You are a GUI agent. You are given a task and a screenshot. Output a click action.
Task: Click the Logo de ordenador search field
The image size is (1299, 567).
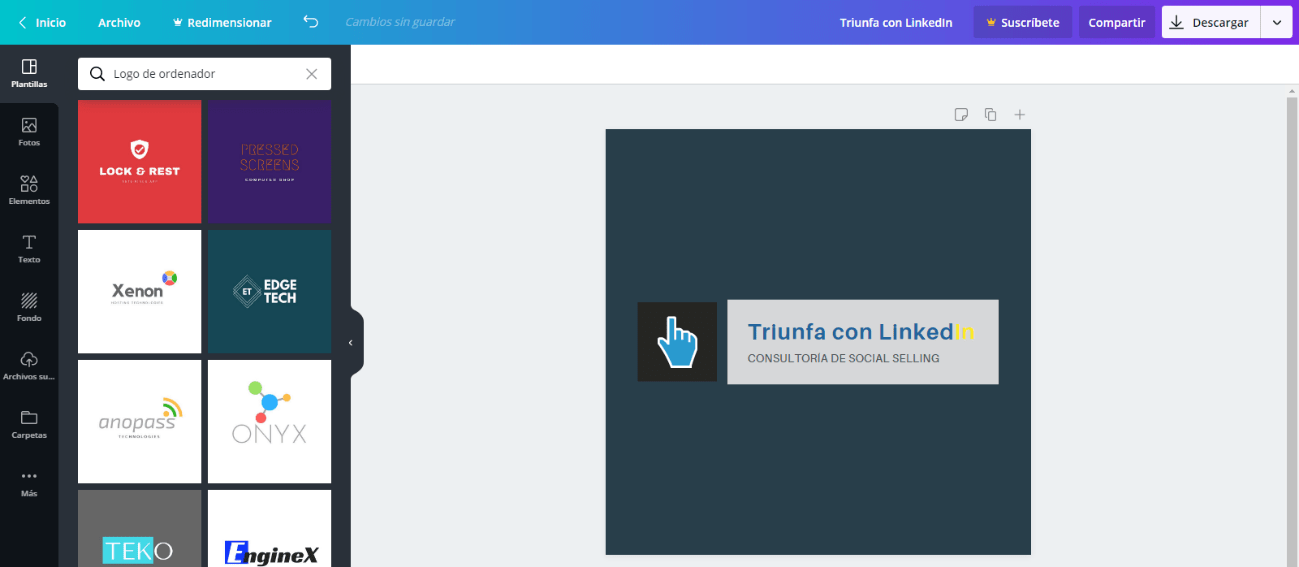point(205,74)
